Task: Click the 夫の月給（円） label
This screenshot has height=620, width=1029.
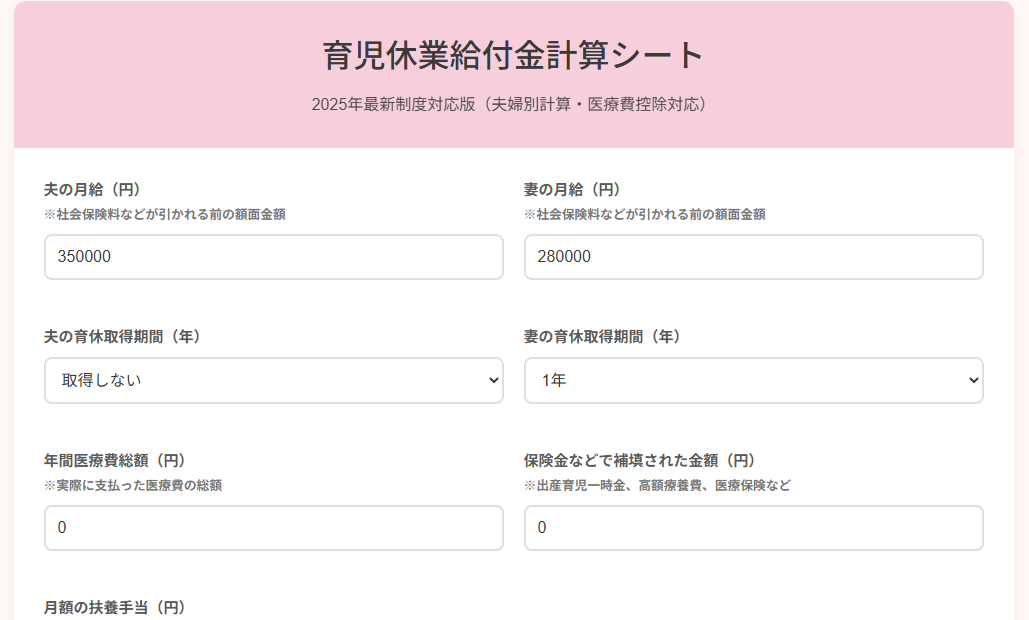Action: (92, 189)
